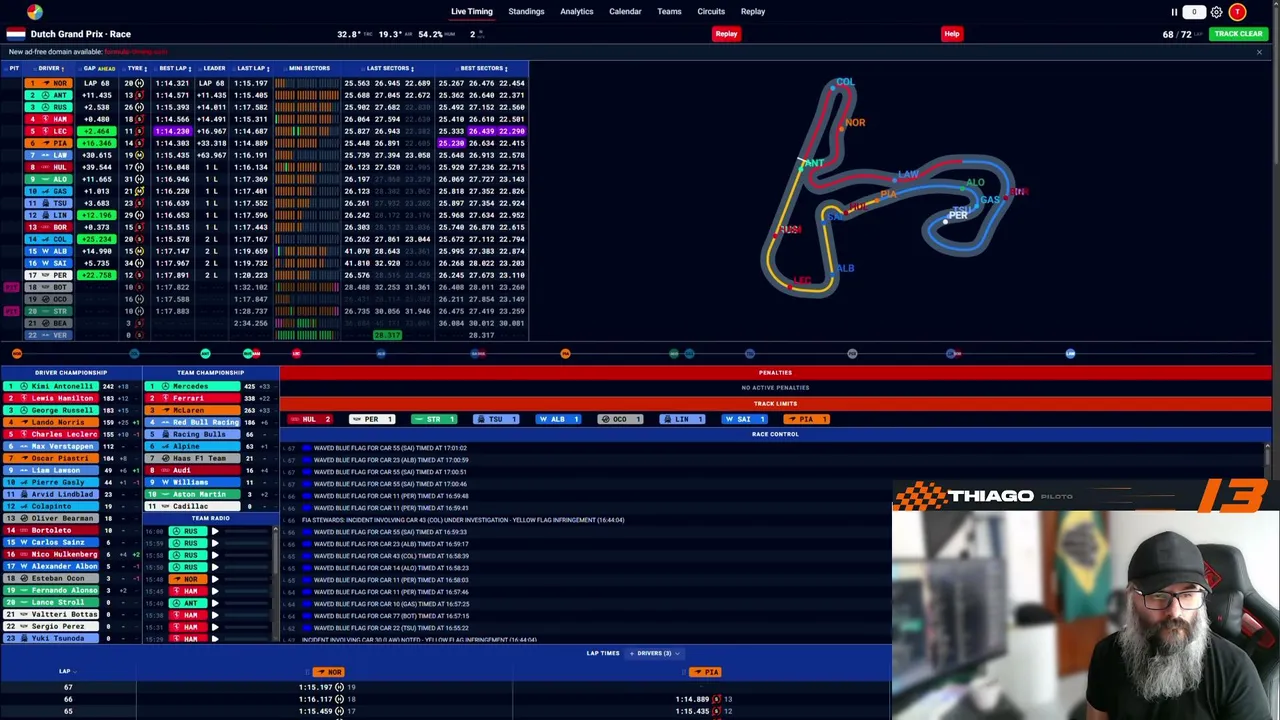
Task: Play the 15:48 NOR team radio clip
Action: point(215,579)
